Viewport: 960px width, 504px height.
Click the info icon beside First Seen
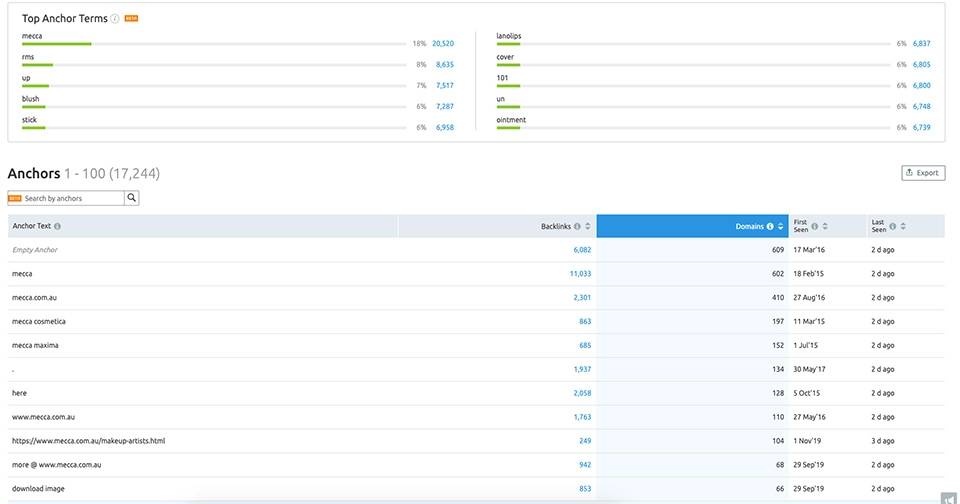tap(814, 227)
